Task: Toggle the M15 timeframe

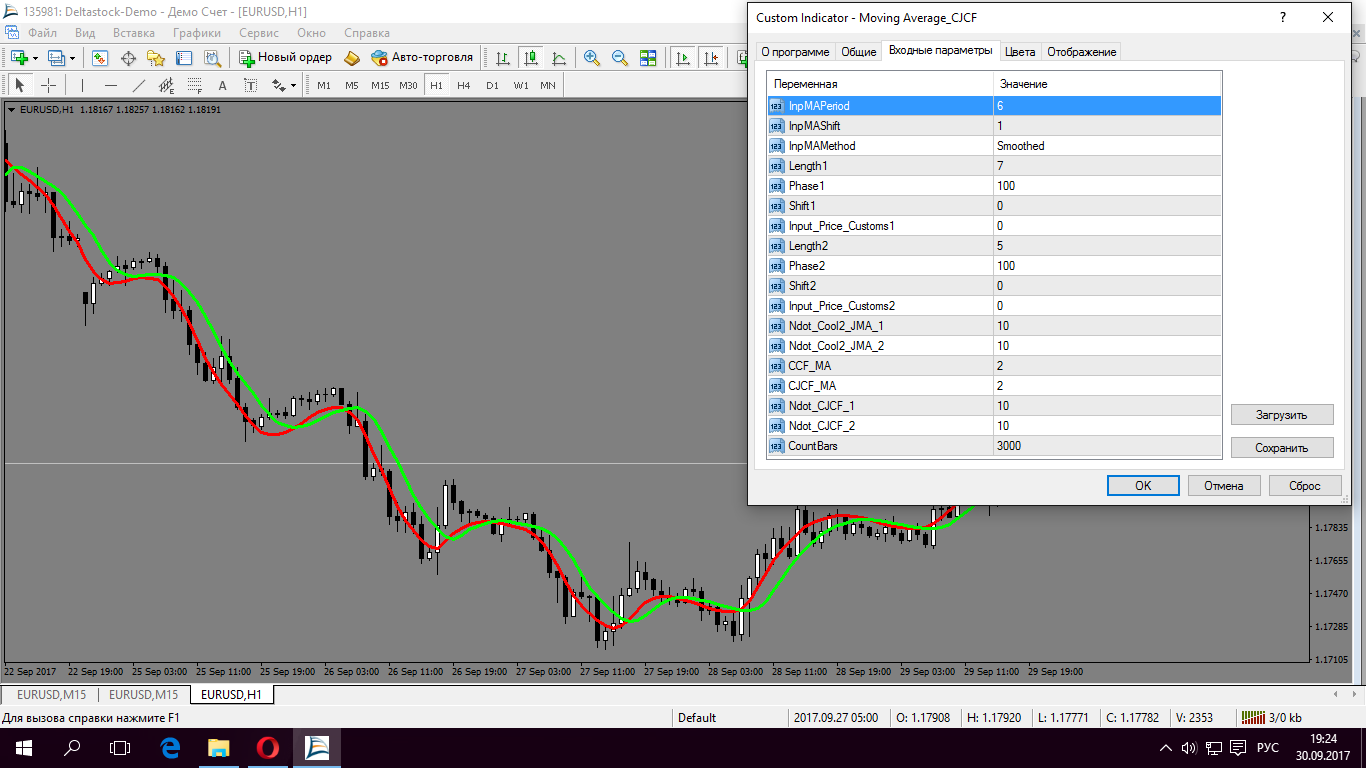Action: tap(380, 85)
